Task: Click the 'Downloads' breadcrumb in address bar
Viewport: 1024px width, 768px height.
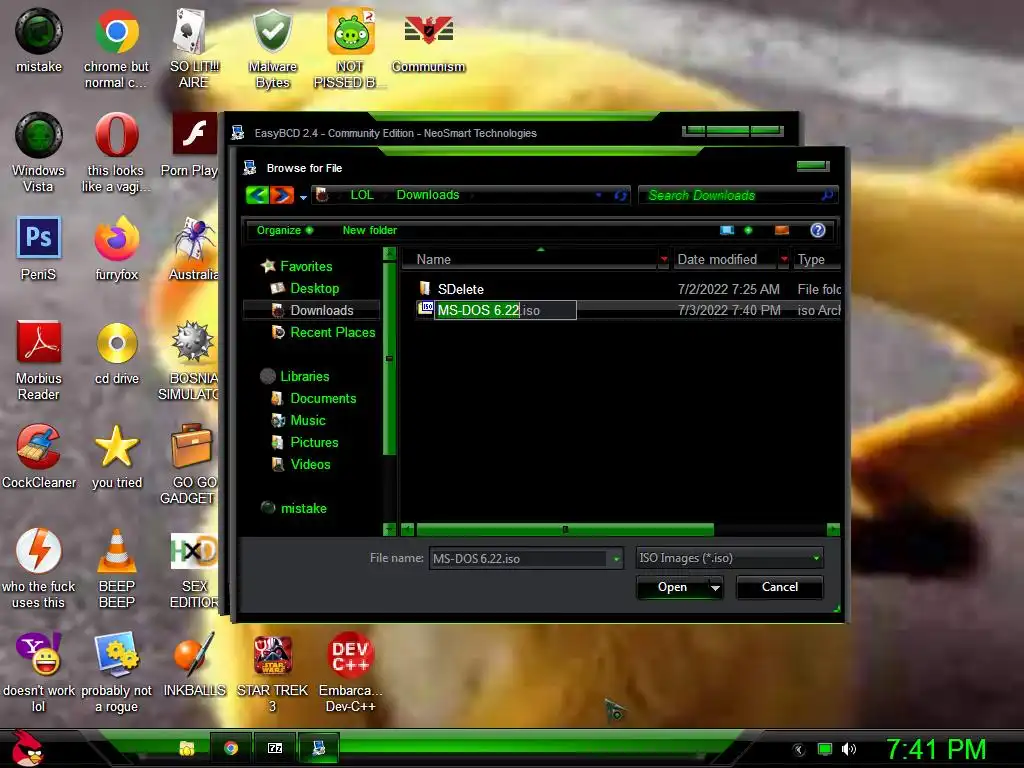Action: click(428, 195)
